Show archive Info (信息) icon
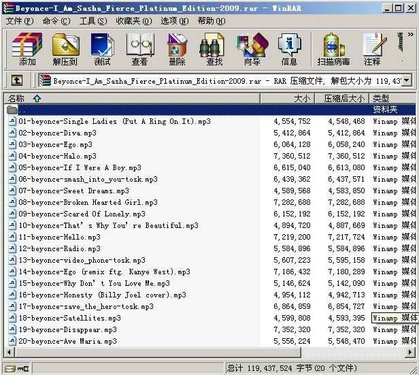This screenshot has width=419, height=375. click(289, 49)
